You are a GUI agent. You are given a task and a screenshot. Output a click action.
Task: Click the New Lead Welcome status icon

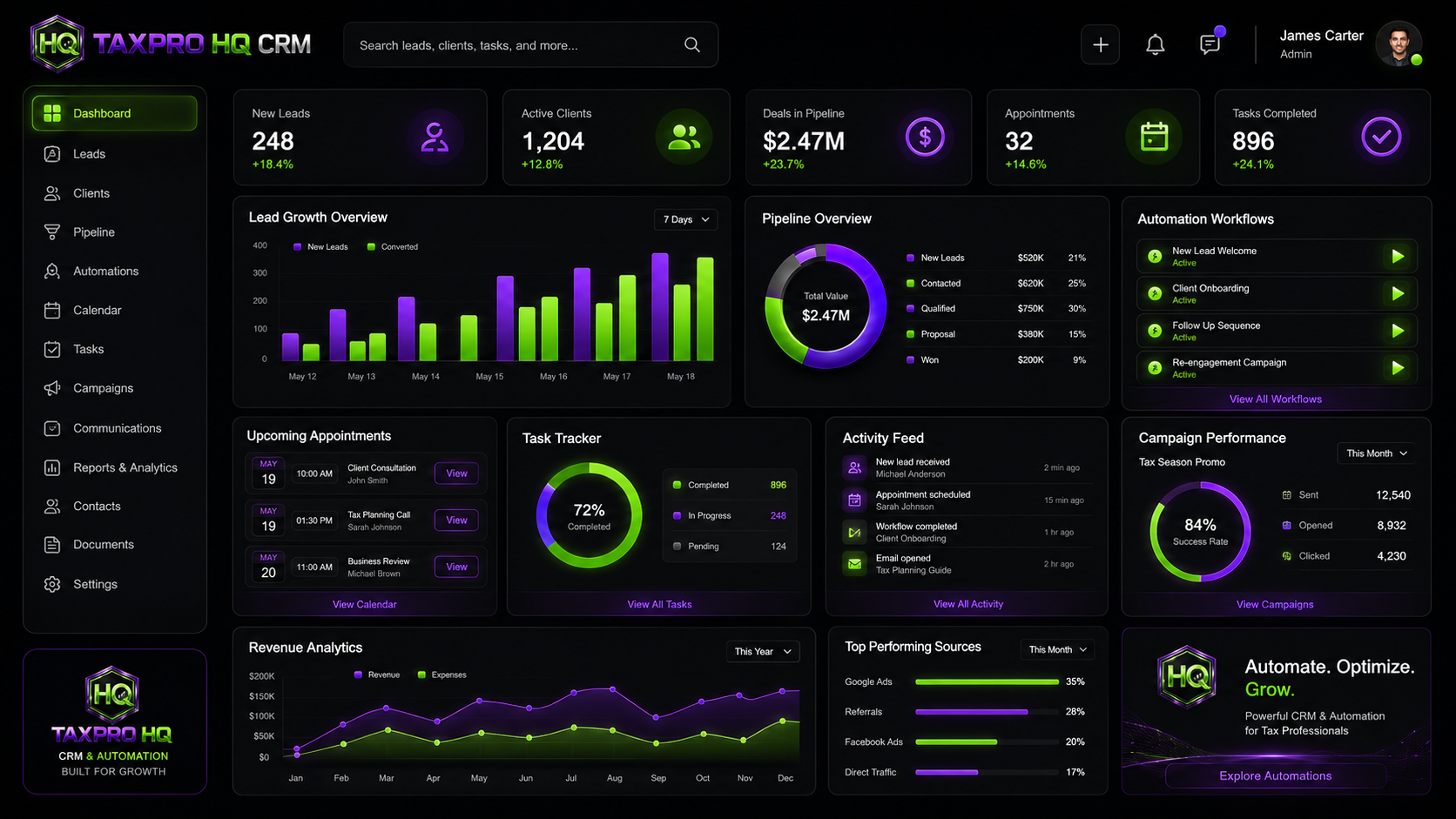coord(1155,256)
